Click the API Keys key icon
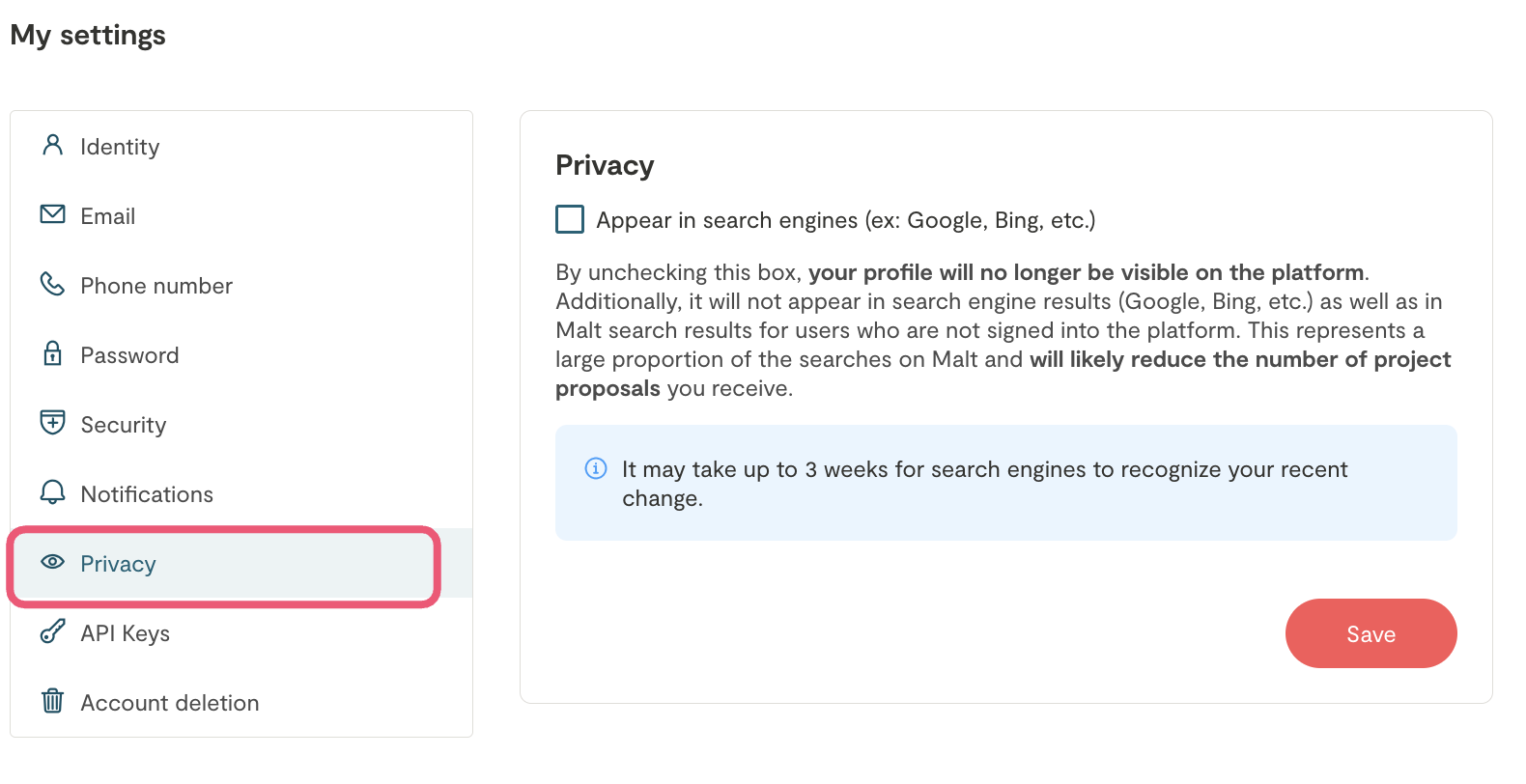This screenshot has width=1526, height=784. (x=53, y=631)
